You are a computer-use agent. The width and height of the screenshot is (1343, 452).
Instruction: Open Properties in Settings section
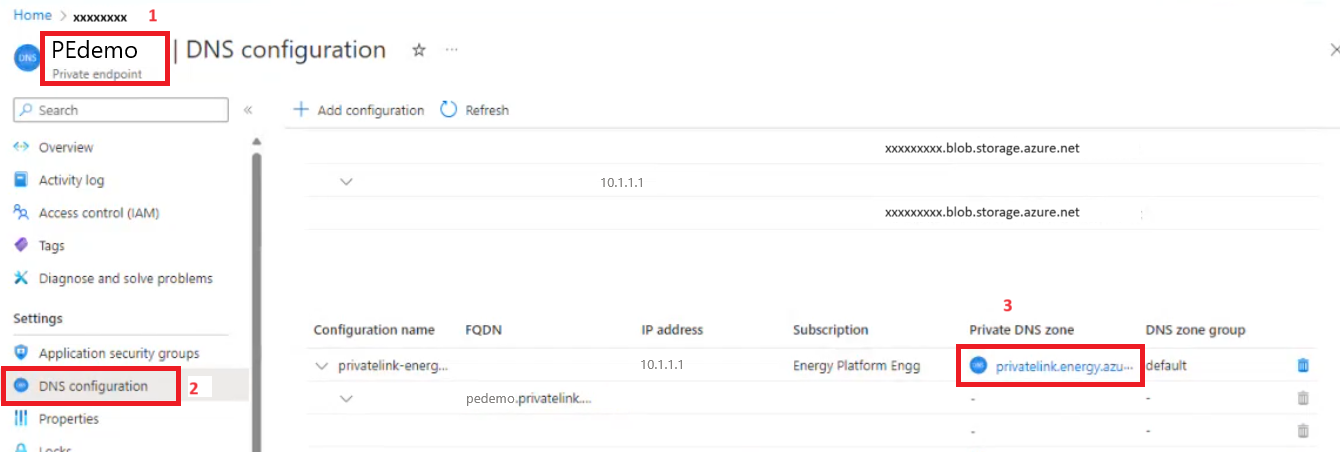pos(68,419)
